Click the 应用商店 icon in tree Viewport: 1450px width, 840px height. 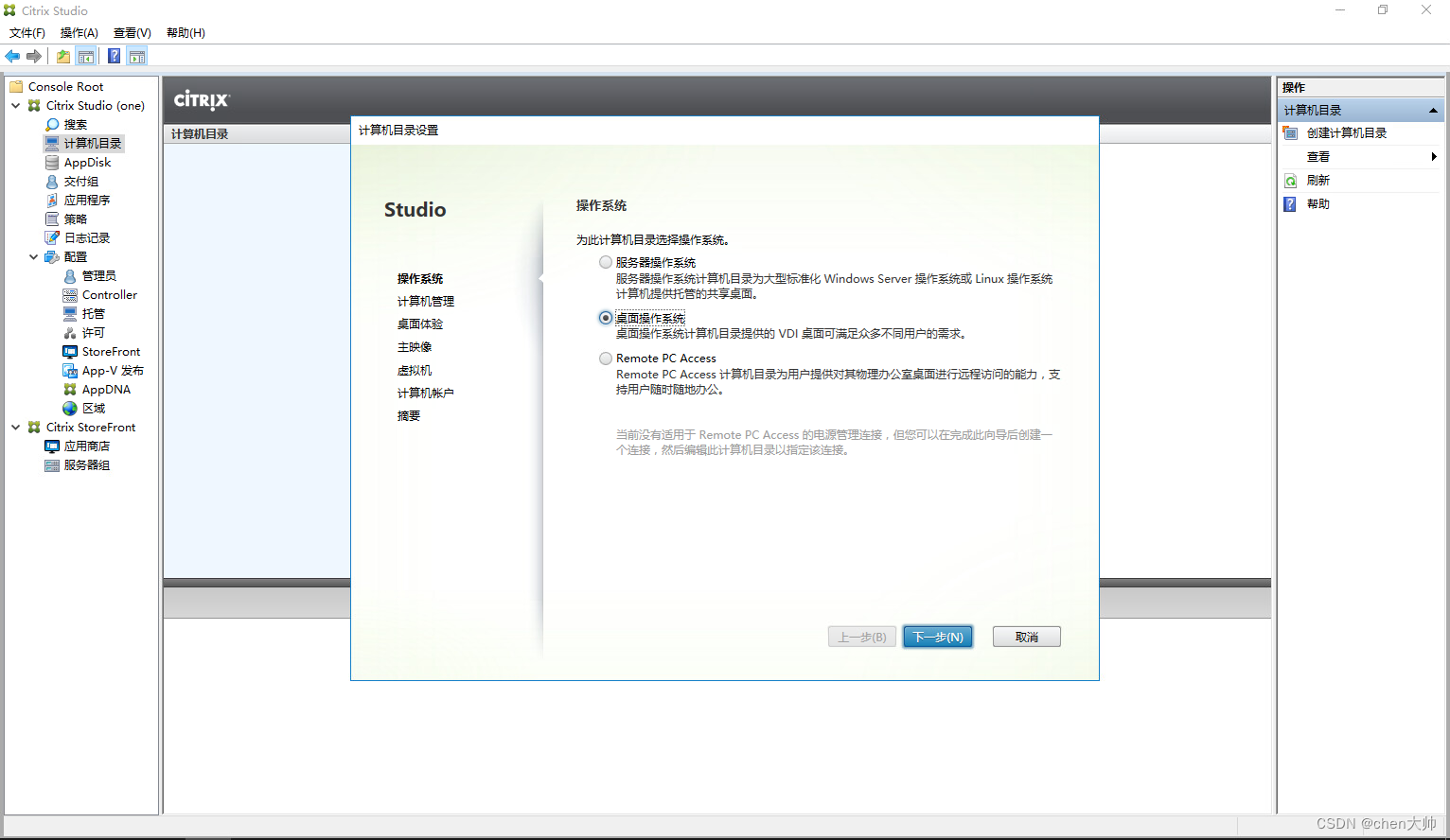pyautogui.click(x=52, y=446)
